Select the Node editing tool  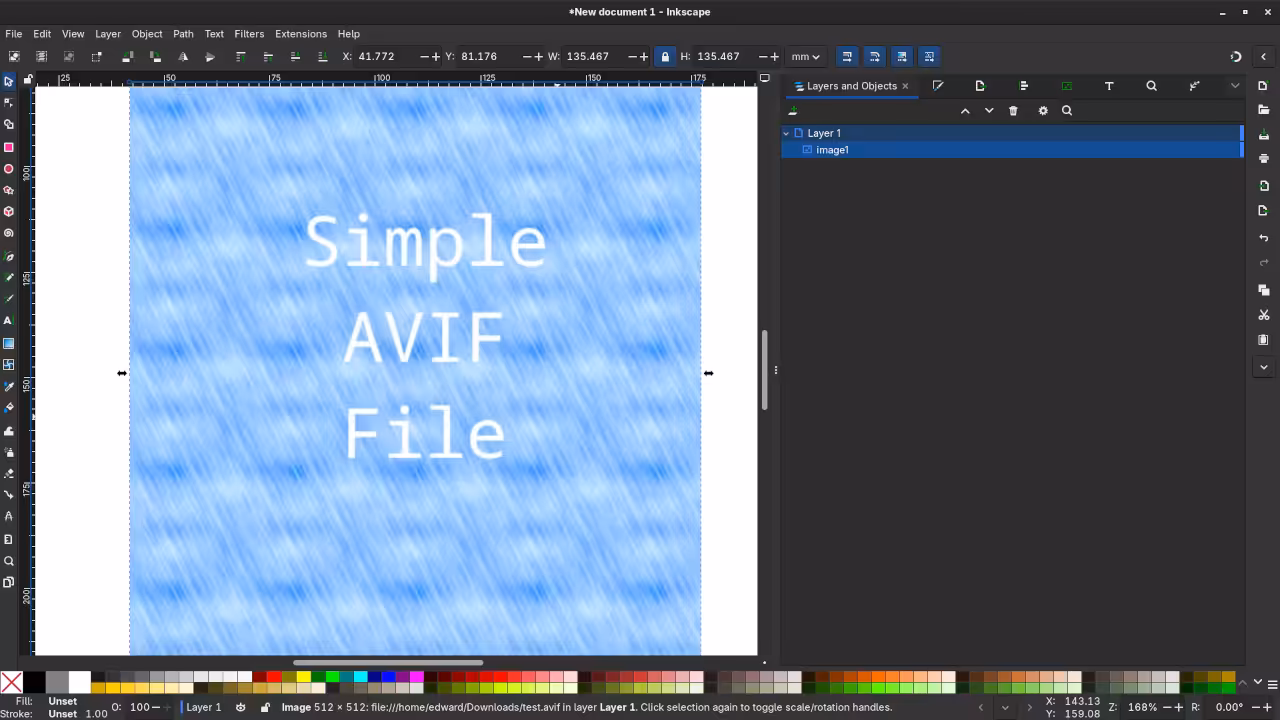pyautogui.click(x=9, y=103)
